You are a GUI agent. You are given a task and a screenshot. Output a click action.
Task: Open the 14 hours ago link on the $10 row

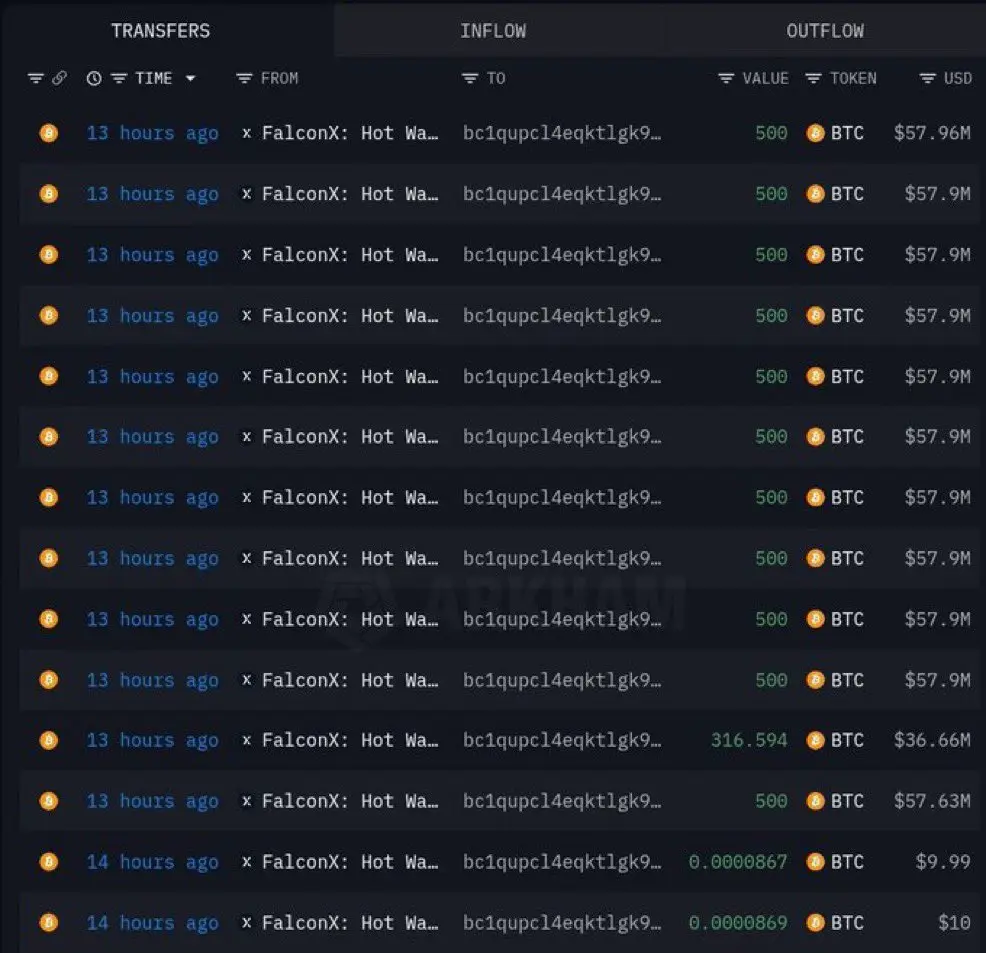coord(152,922)
